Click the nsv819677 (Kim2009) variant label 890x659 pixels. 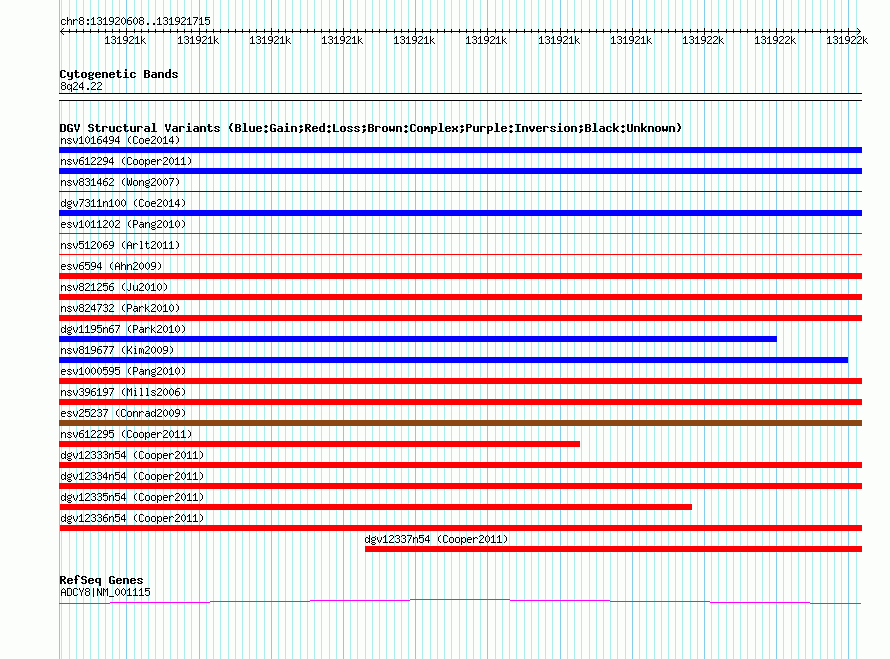(117, 350)
